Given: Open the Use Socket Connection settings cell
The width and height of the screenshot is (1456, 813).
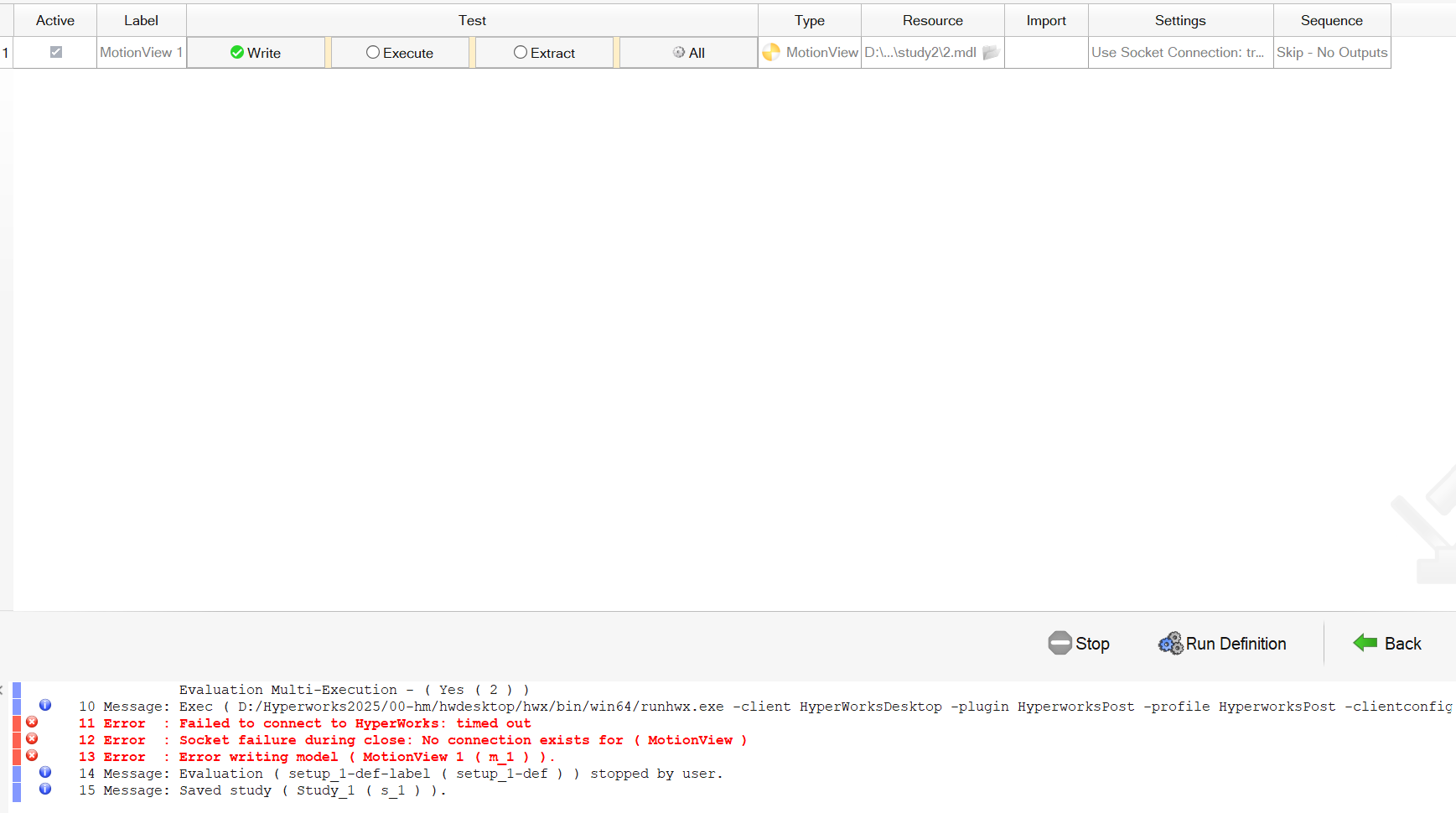Looking at the screenshot, I should [1180, 52].
